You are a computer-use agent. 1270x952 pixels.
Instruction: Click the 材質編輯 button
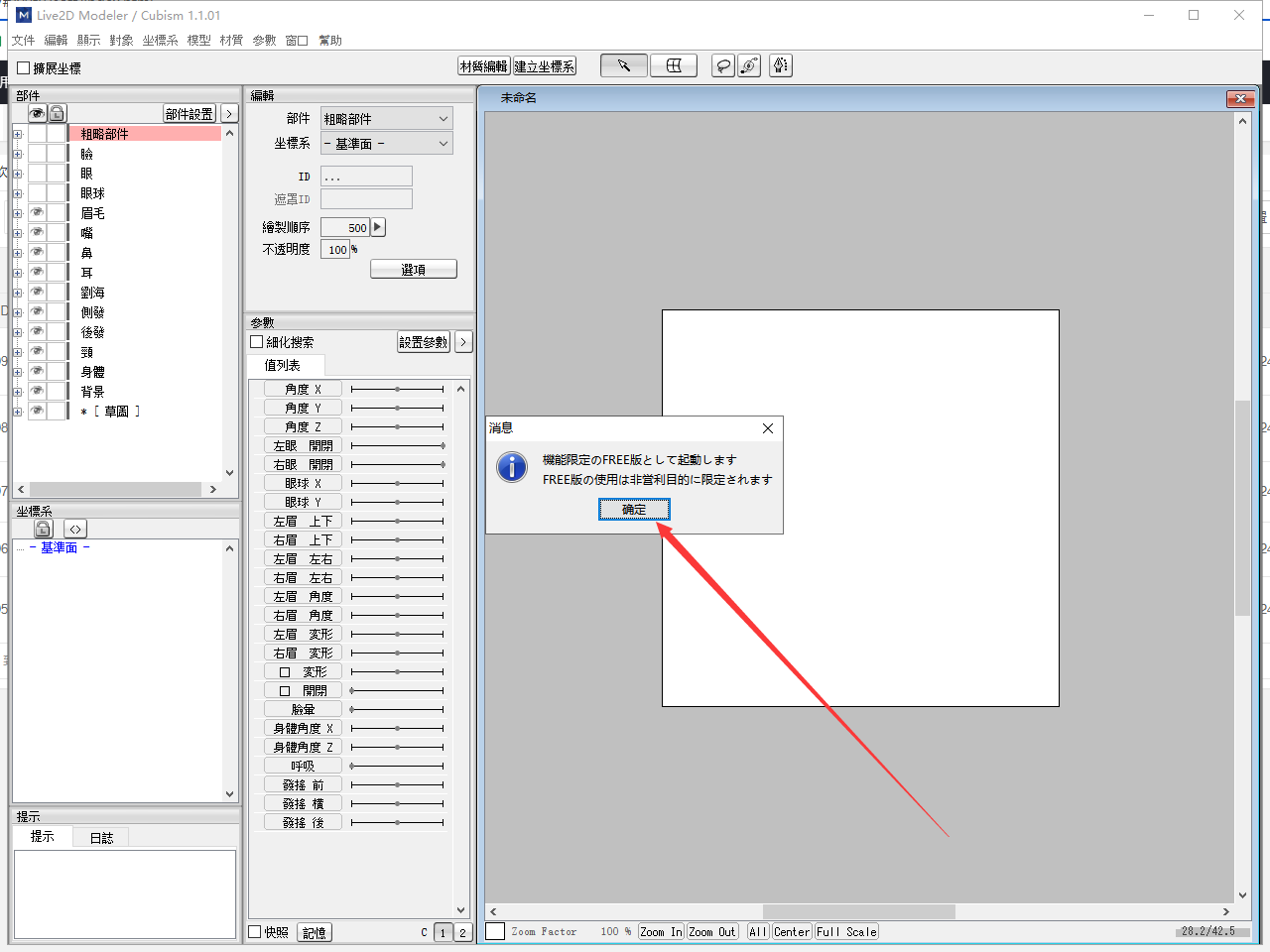point(483,66)
